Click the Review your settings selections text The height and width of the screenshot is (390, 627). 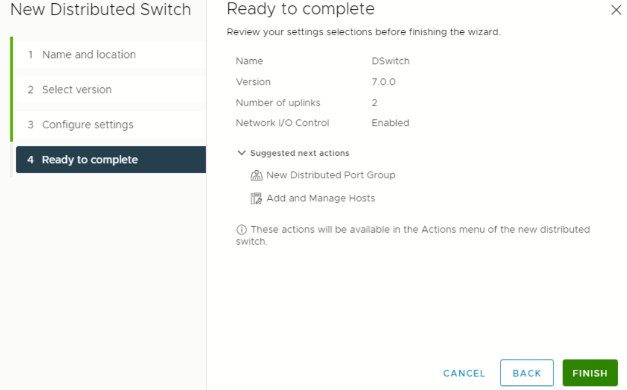[363, 32]
